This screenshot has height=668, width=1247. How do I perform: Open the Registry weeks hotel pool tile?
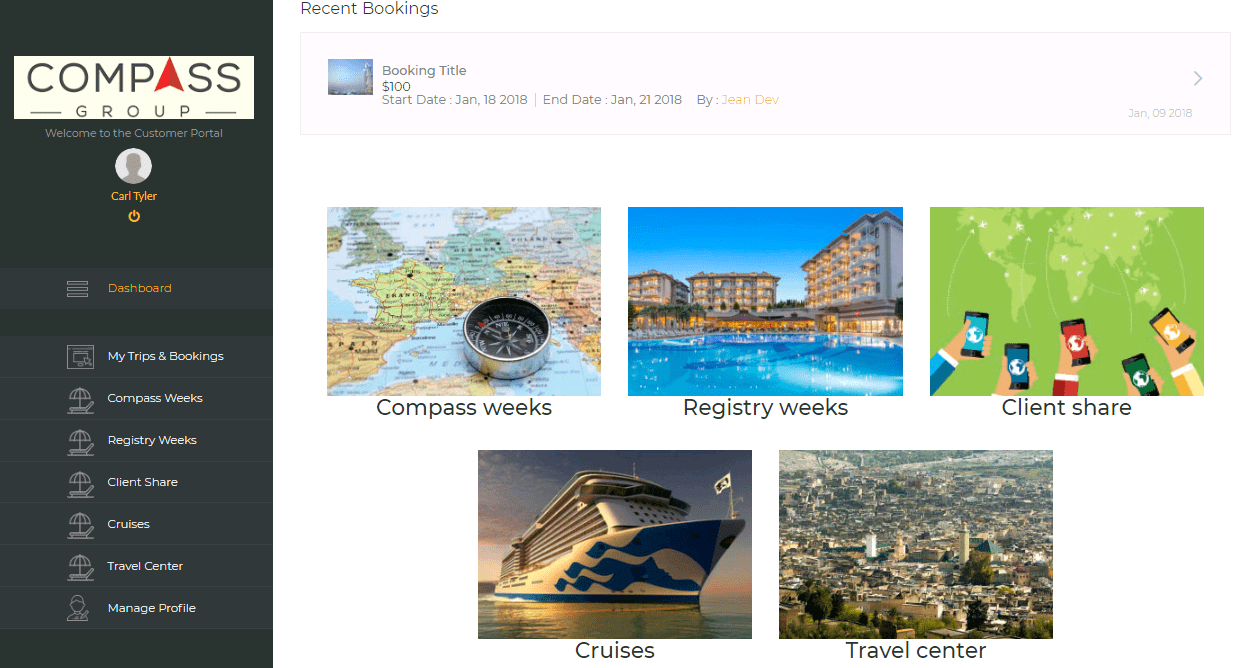click(765, 301)
